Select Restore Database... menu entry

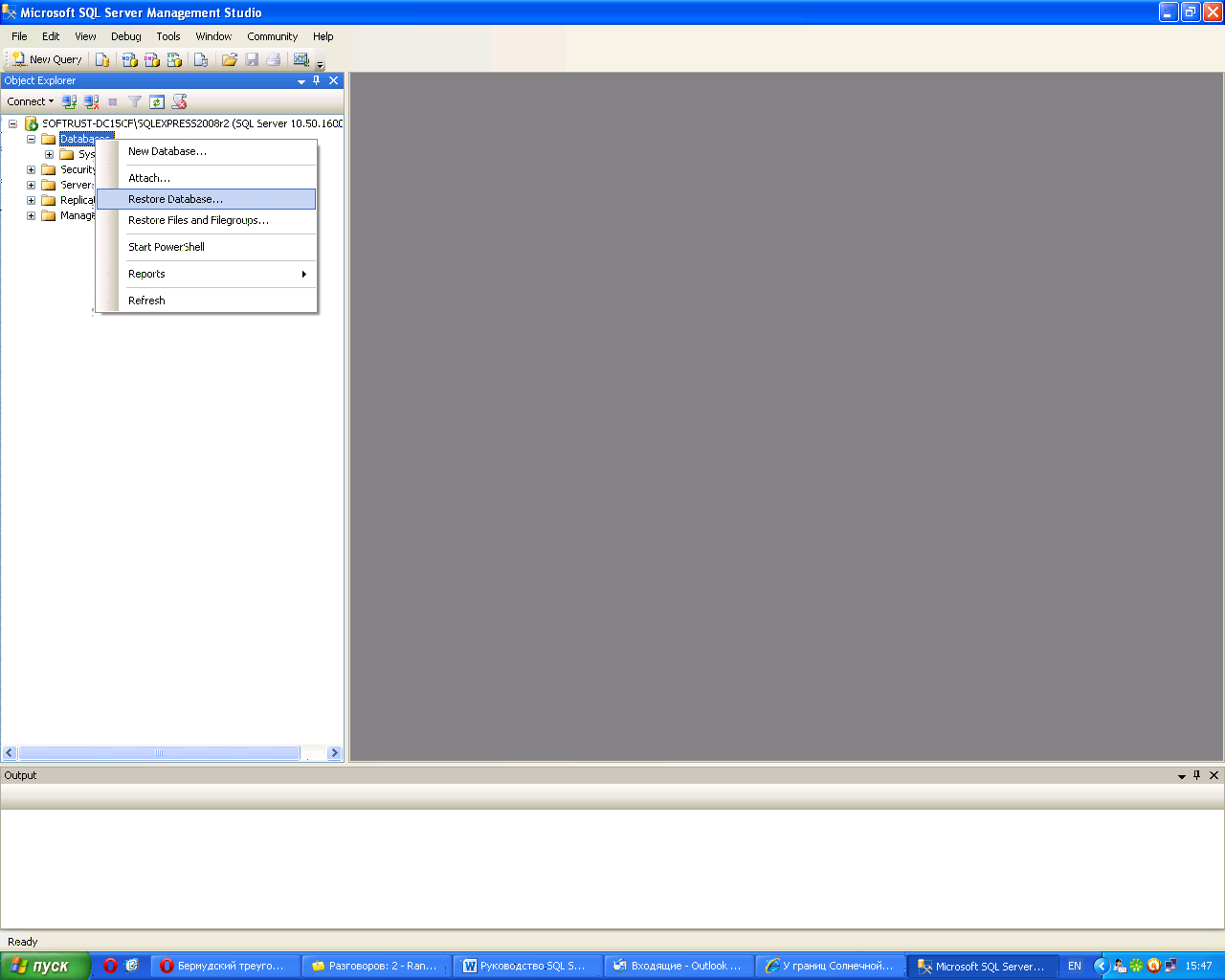(x=207, y=199)
